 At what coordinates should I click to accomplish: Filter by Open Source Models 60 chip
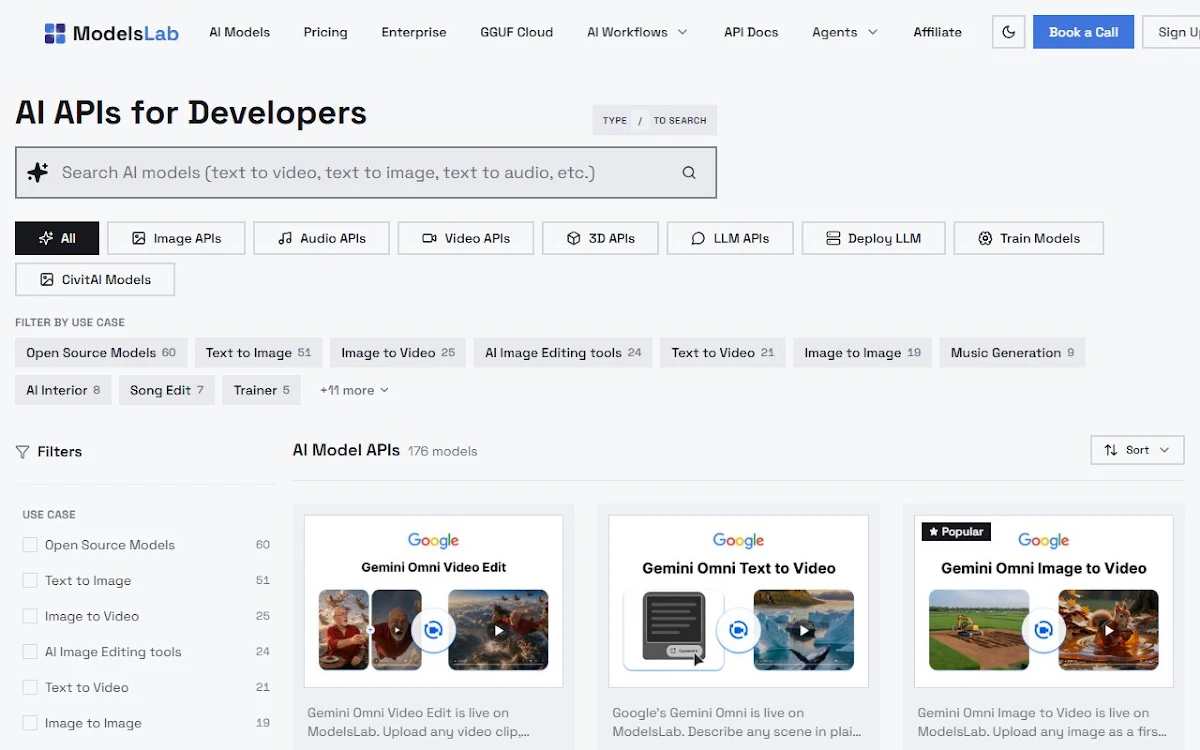click(101, 352)
